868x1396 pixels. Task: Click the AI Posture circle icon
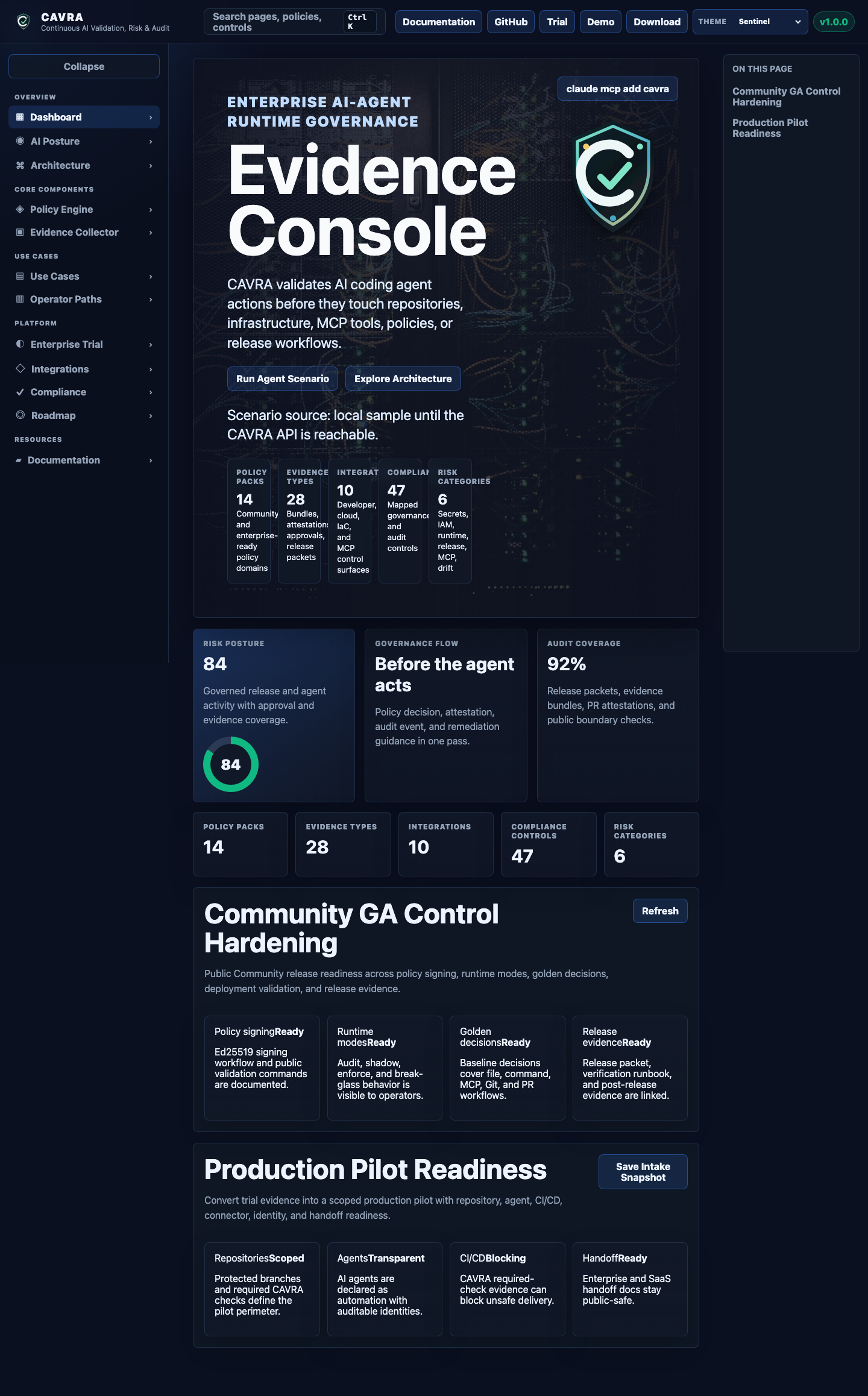coord(20,141)
